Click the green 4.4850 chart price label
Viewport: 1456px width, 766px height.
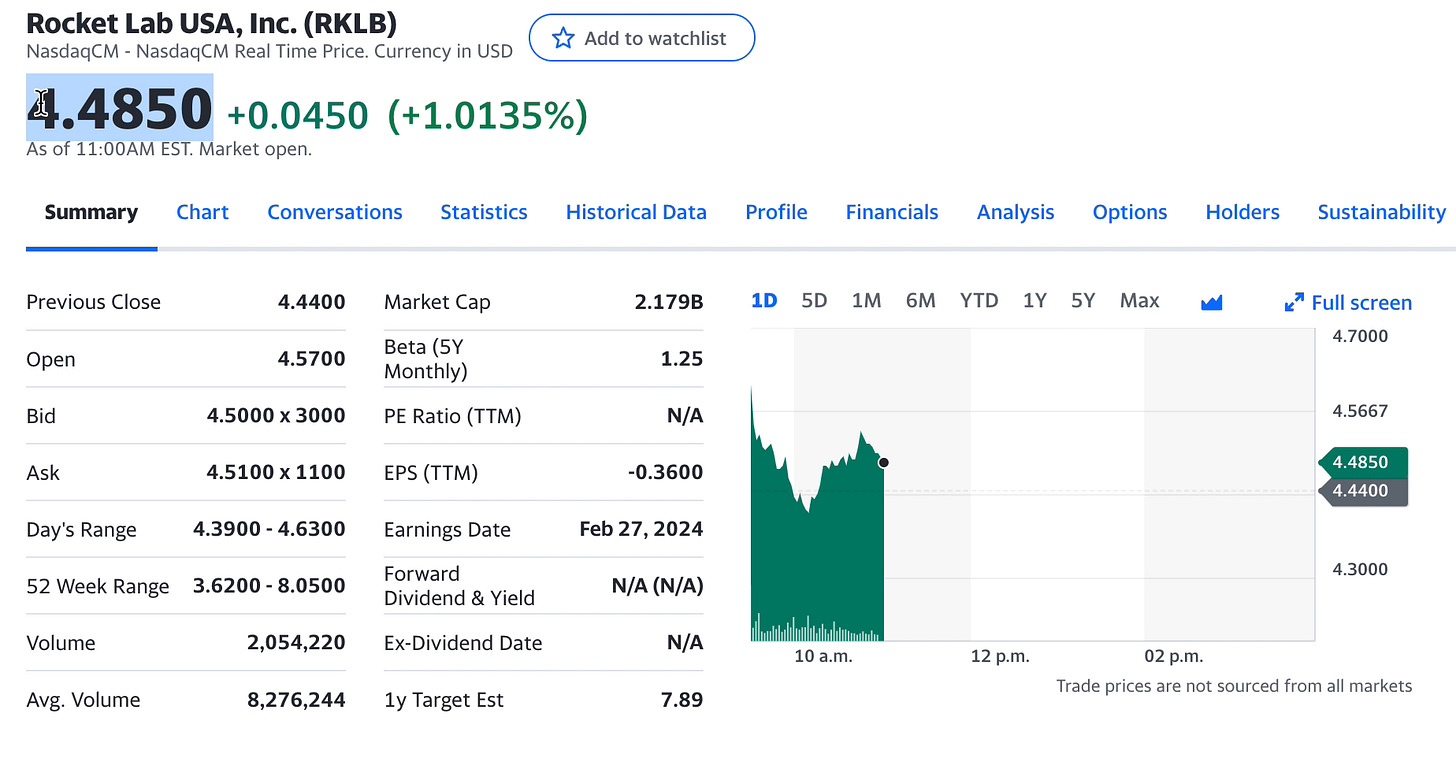coord(1362,462)
